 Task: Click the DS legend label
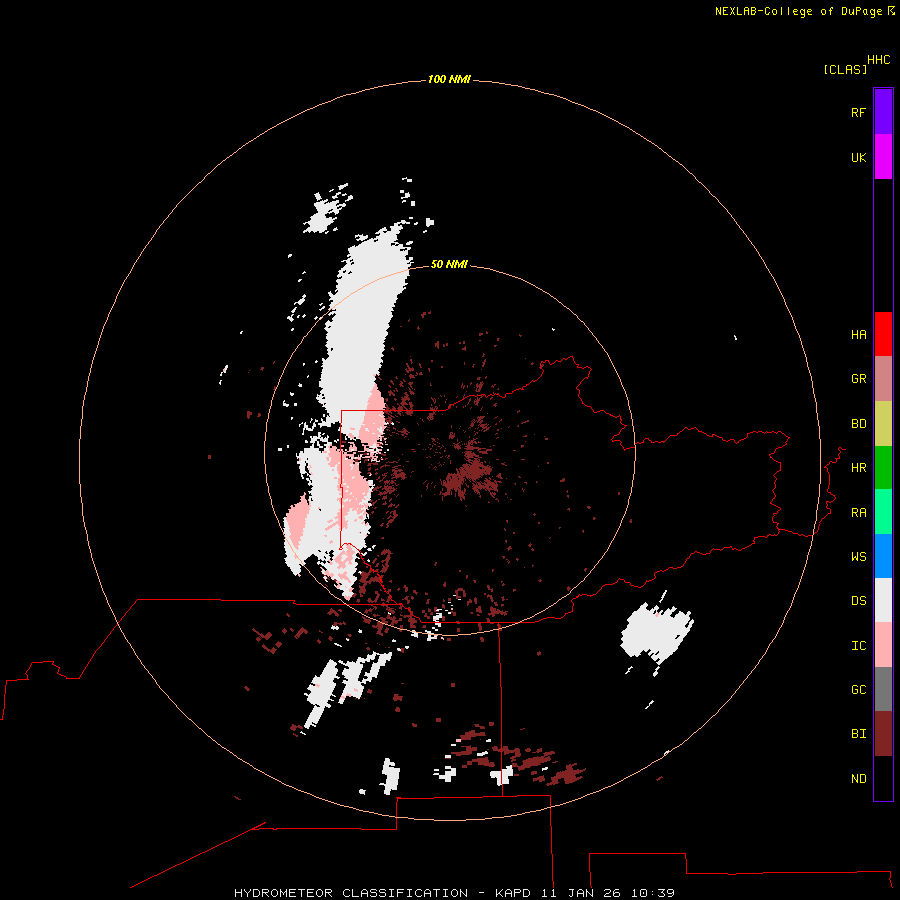[858, 601]
